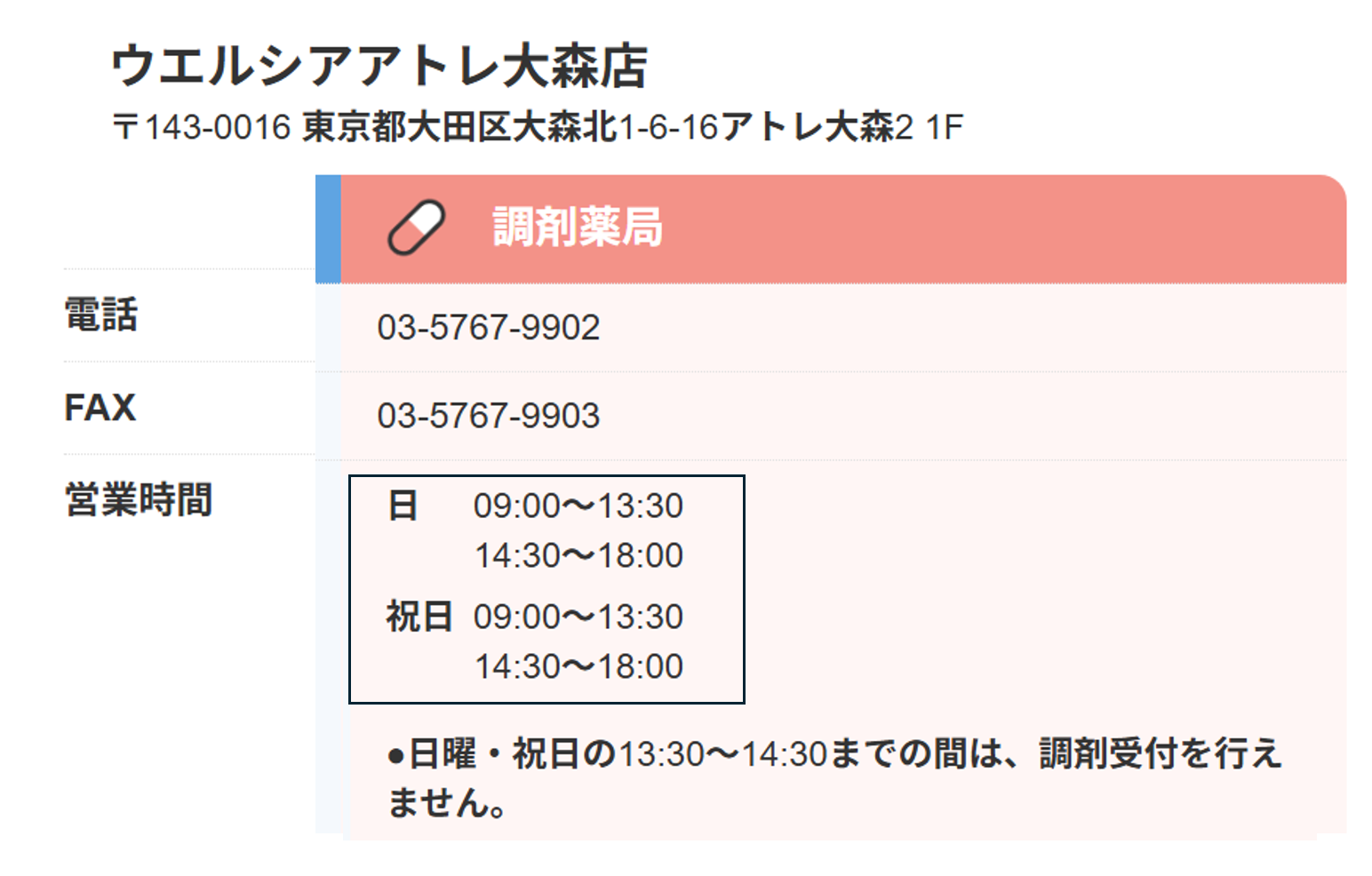The height and width of the screenshot is (876, 1372).
Task: Click the 祝日 holiday label
Action: click(419, 617)
